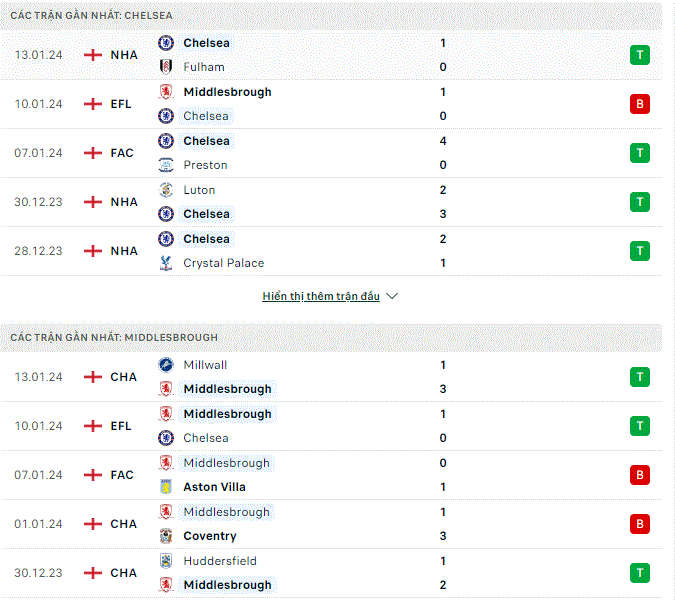Click the 'Các trận gần nhất: Middlesbrough' header
The height and width of the screenshot is (600, 675).
(x=114, y=337)
